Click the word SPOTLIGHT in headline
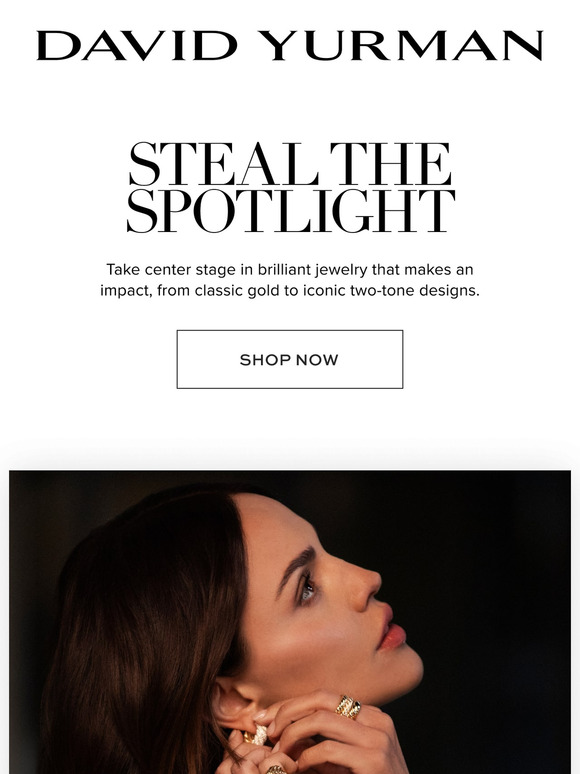 tap(290, 211)
